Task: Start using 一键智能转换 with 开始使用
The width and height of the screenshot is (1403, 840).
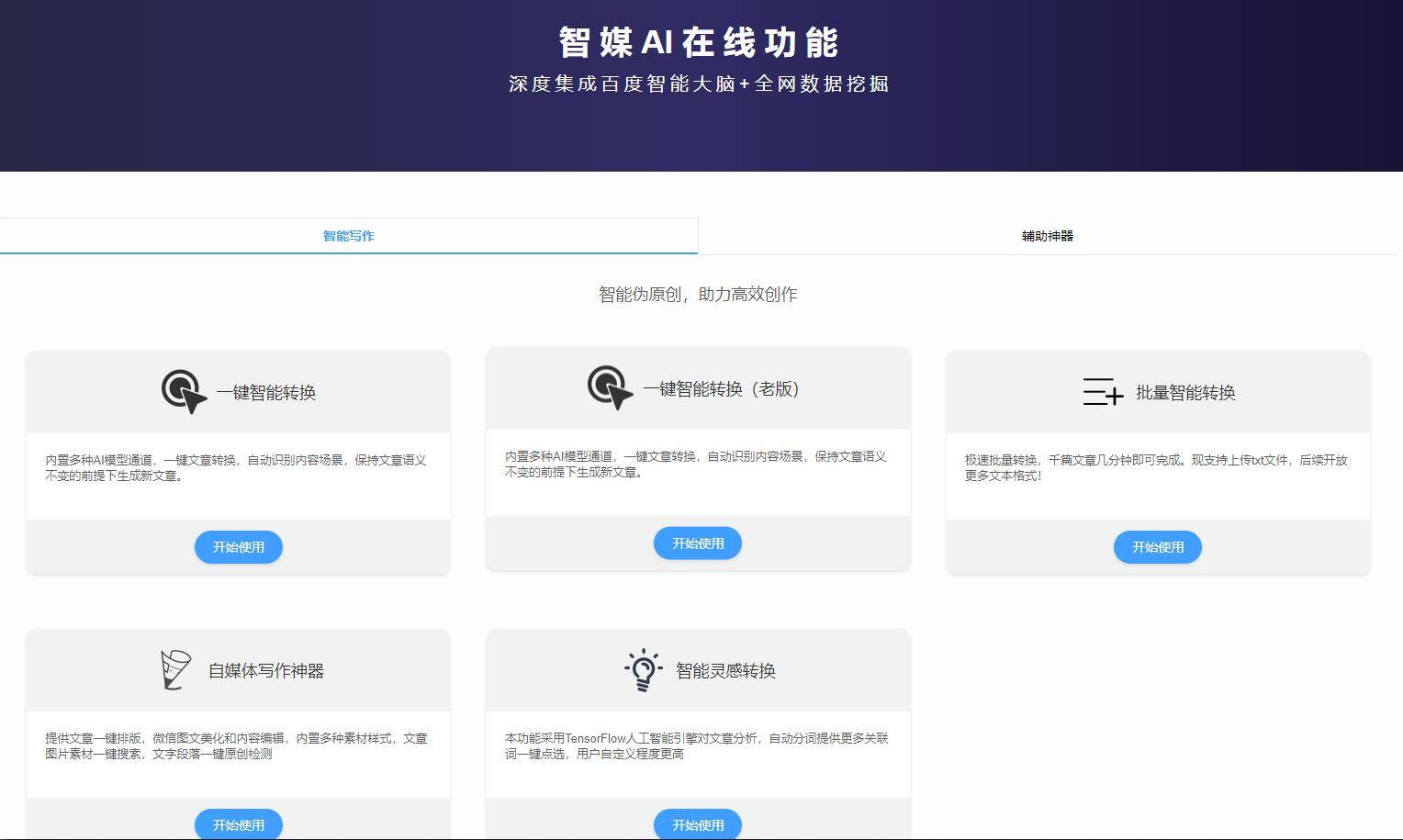Action: tap(239, 547)
